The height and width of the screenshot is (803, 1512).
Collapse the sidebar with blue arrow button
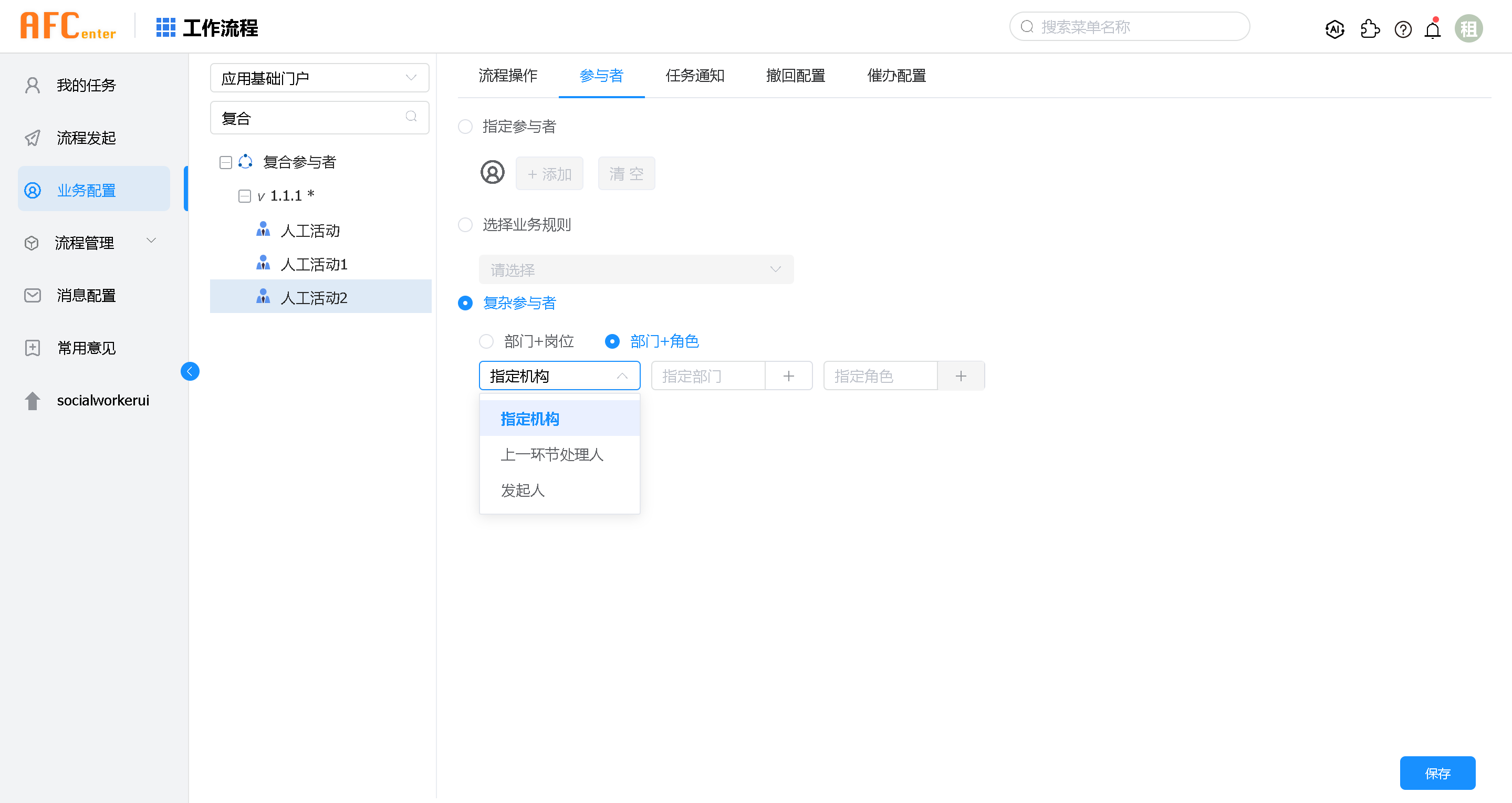(x=190, y=371)
